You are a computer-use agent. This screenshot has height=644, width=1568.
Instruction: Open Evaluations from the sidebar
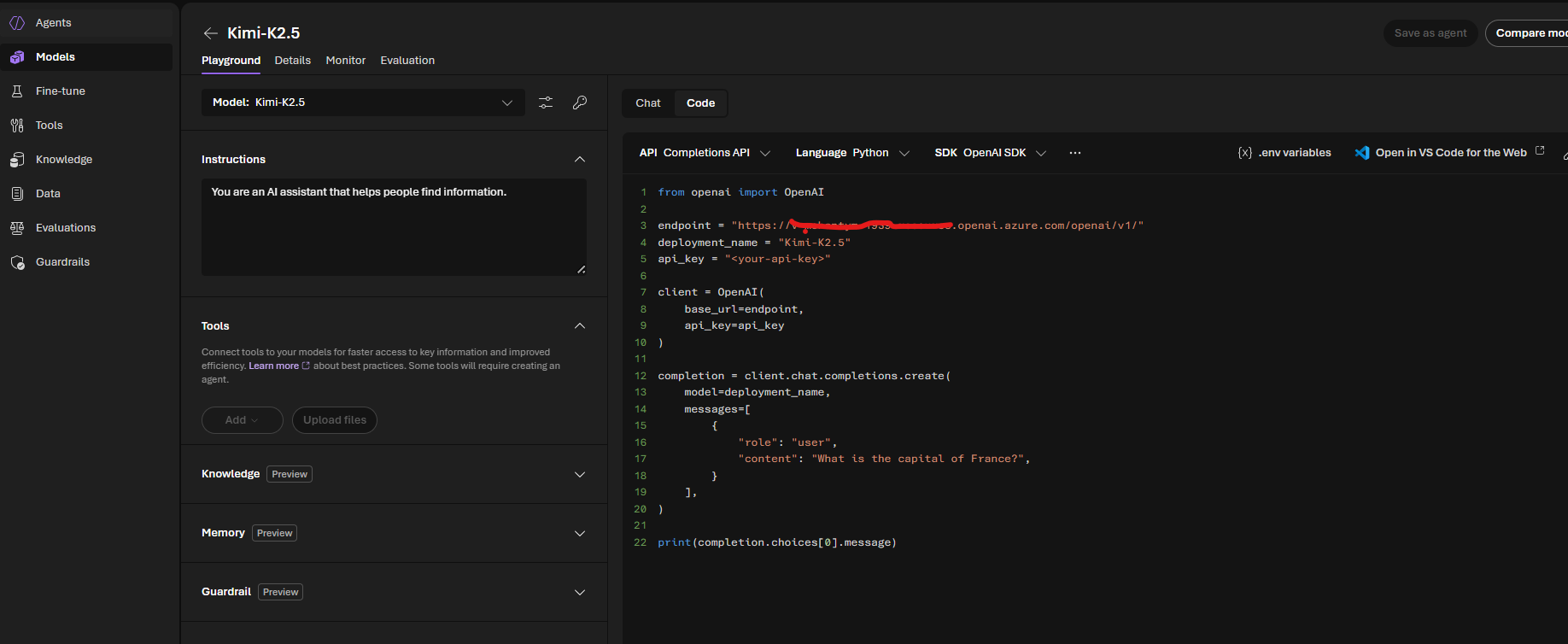coord(65,228)
